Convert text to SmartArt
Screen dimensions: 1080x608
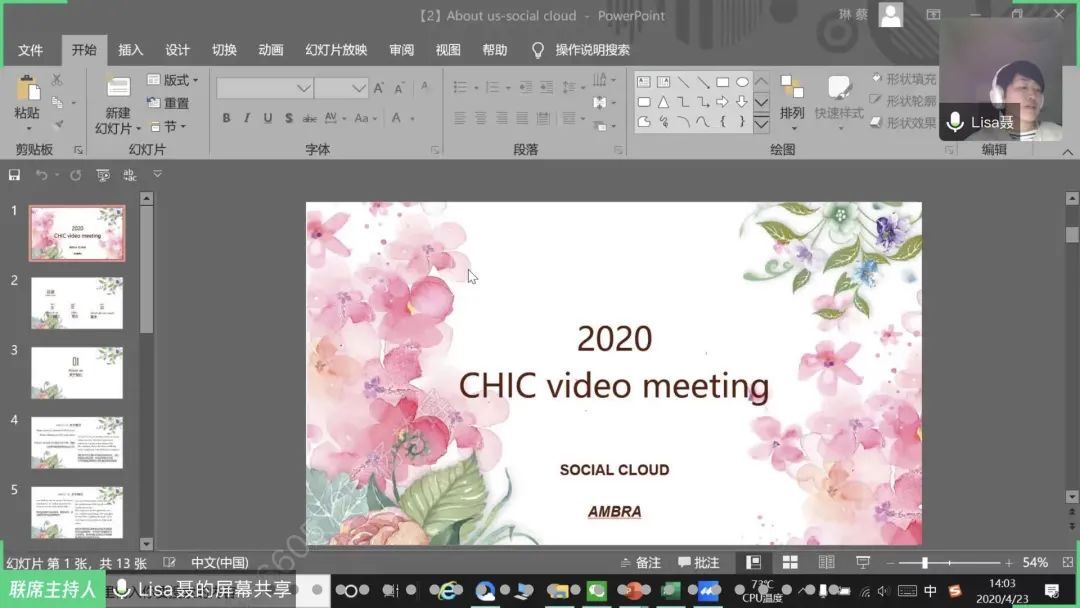click(x=600, y=125)
